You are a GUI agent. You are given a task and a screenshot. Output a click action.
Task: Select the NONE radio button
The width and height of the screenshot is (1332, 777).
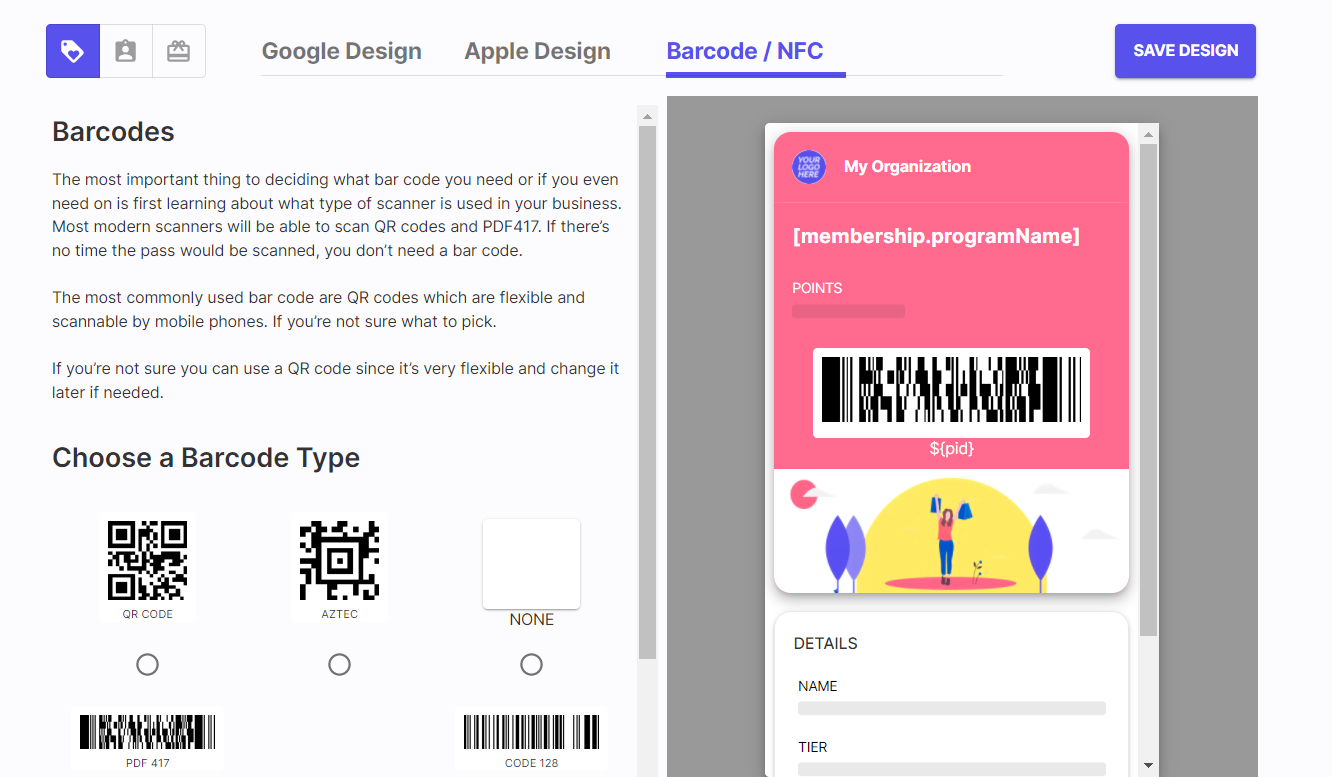[531, 664]
